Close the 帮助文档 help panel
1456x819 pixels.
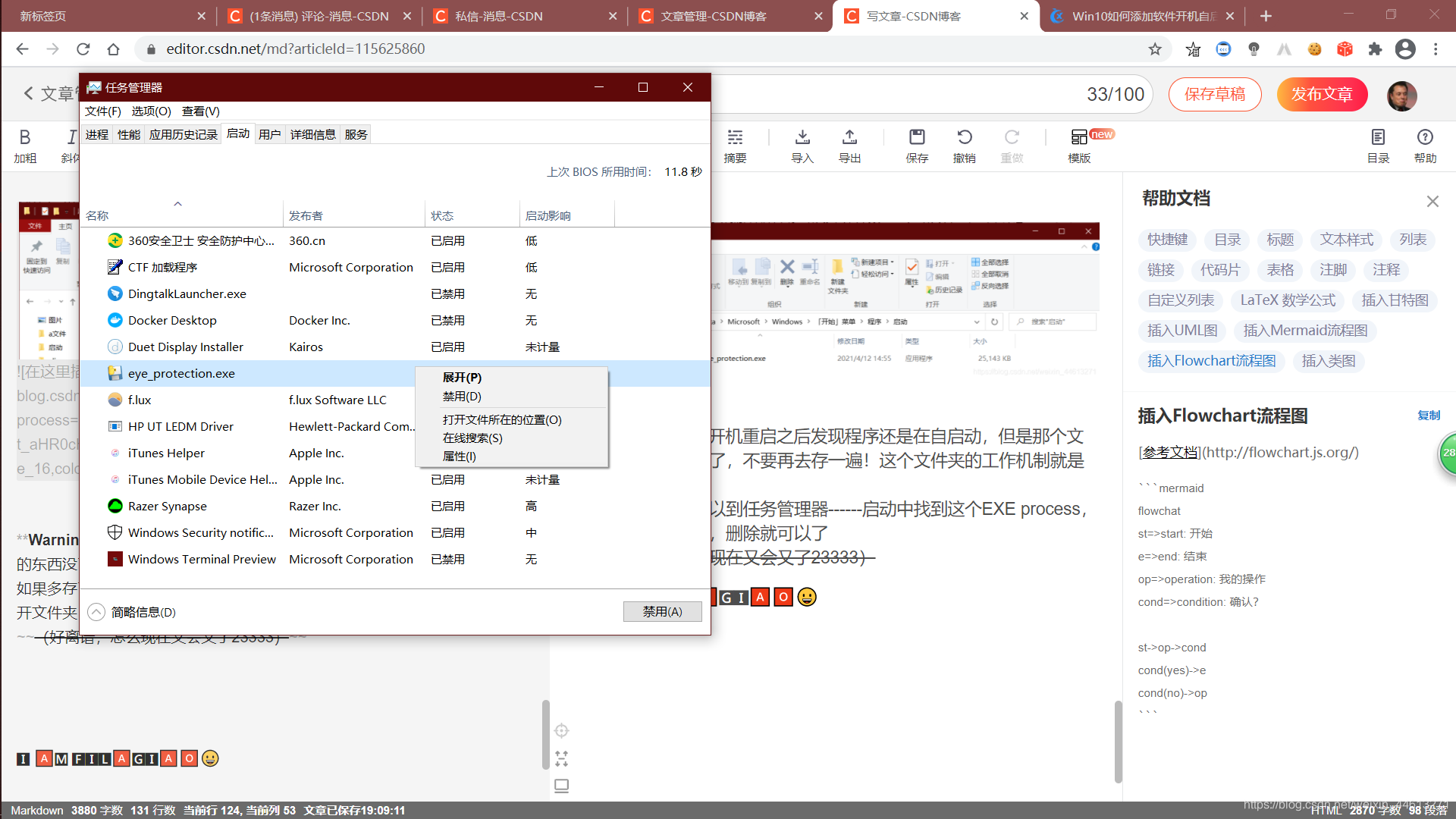click(1432, 201)
